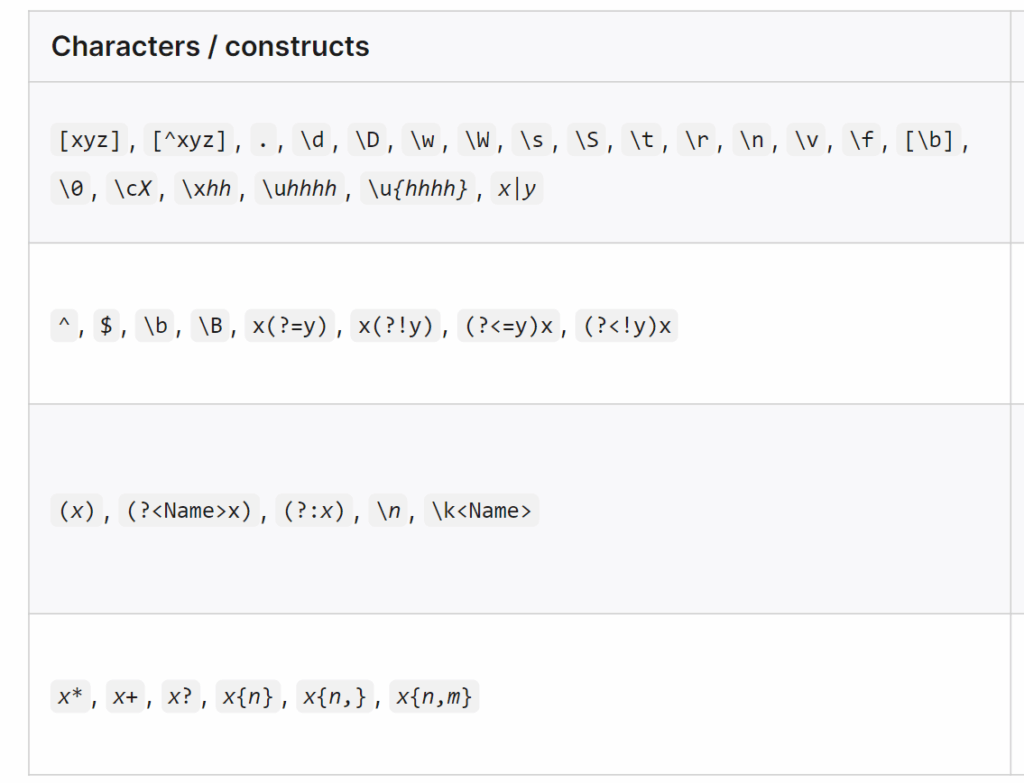Select the (?:x) non-capturing group code
1024x783 pixels.
coord(312,511)
